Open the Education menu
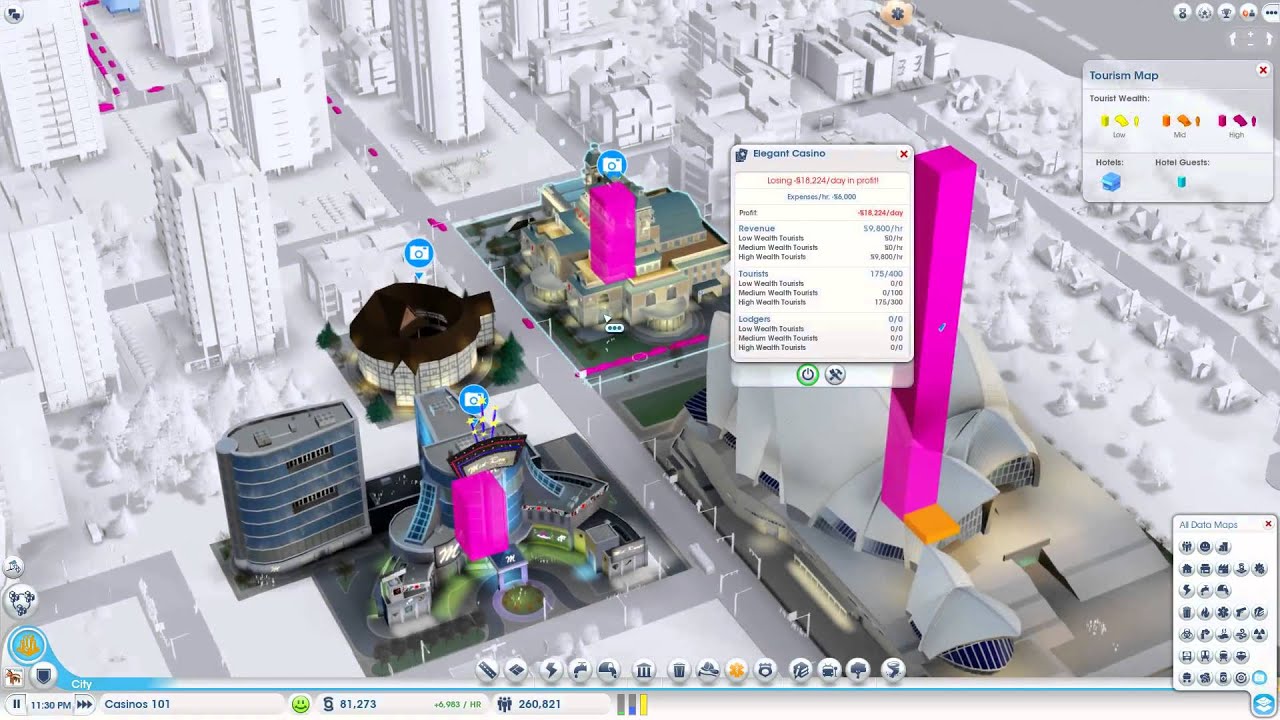1280x720 pixels. pos(800,670)
